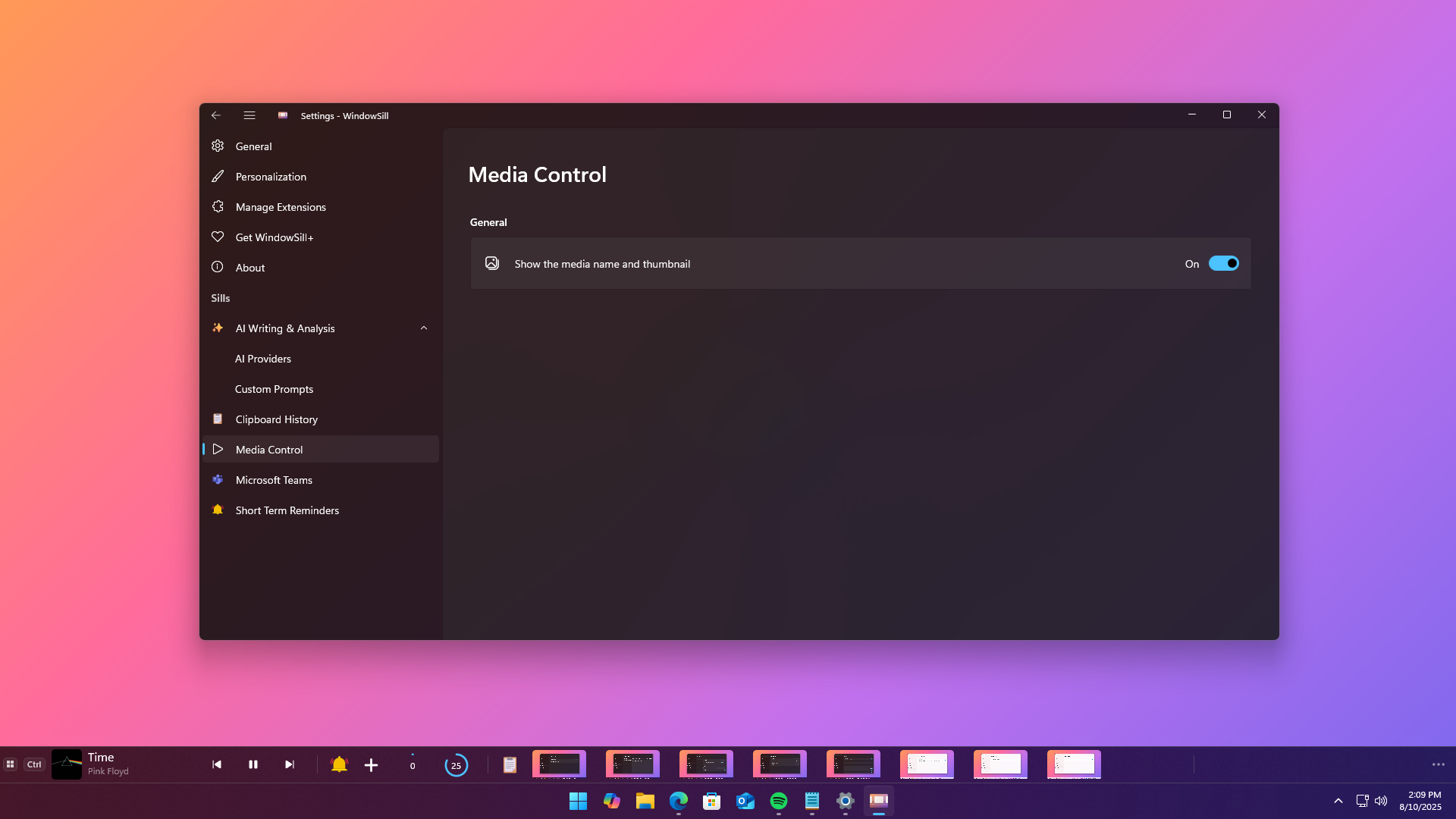Image resolution: width=1456 pixels, height=819 pixels.
Task: Open the three-dots overflow menu in the bar
Action: [x=1438, y=764]
